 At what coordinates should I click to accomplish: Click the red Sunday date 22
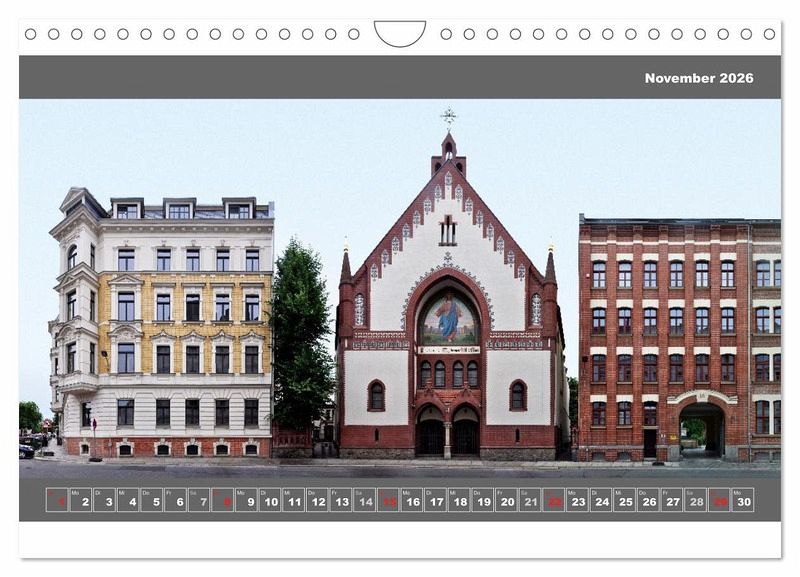554,500
